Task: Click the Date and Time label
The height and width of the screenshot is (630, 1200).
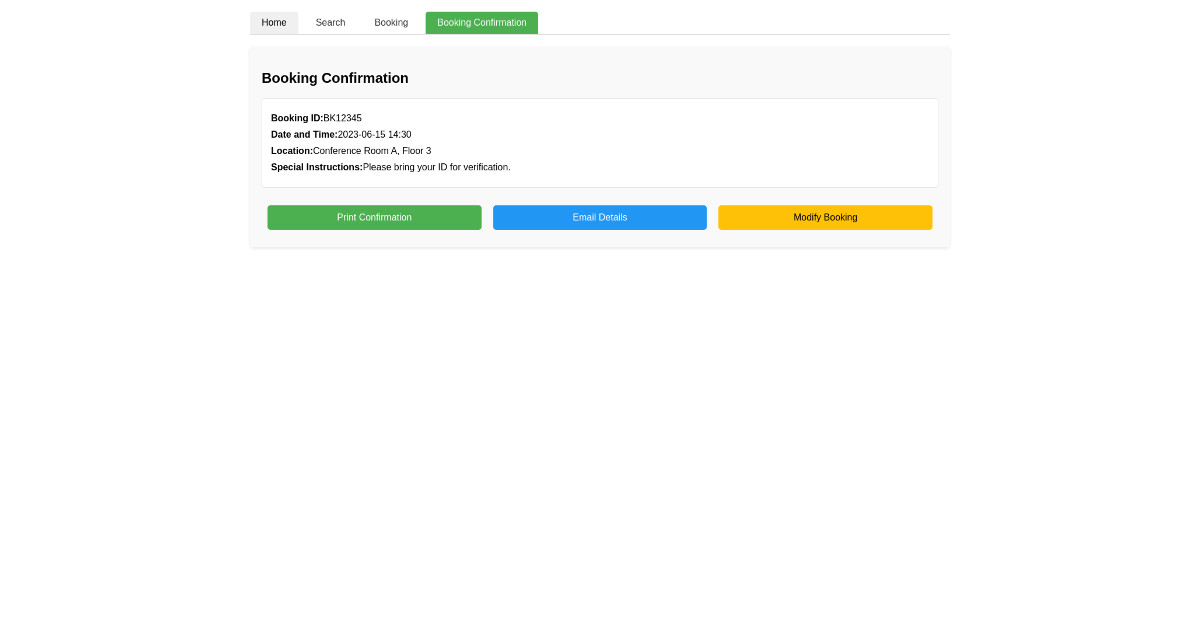Action: tap(304, 134)
